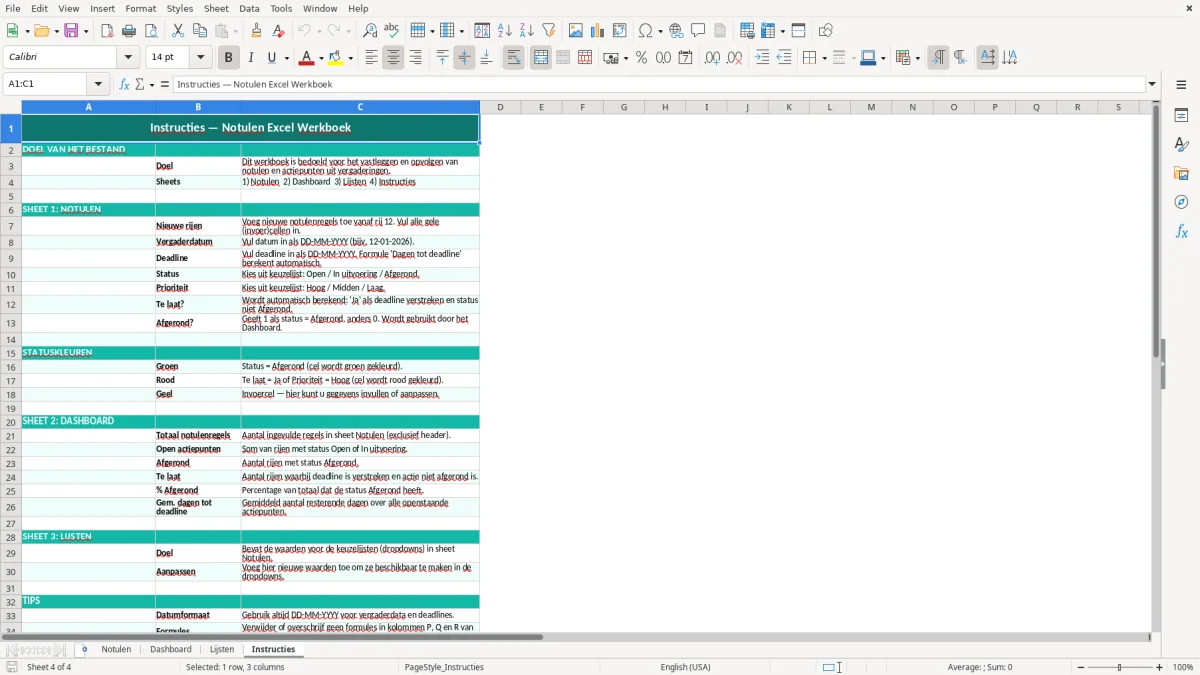The image size is (1200, 675).
Task: Cut the selection with the scissors icon
Action: coord(178,31)
